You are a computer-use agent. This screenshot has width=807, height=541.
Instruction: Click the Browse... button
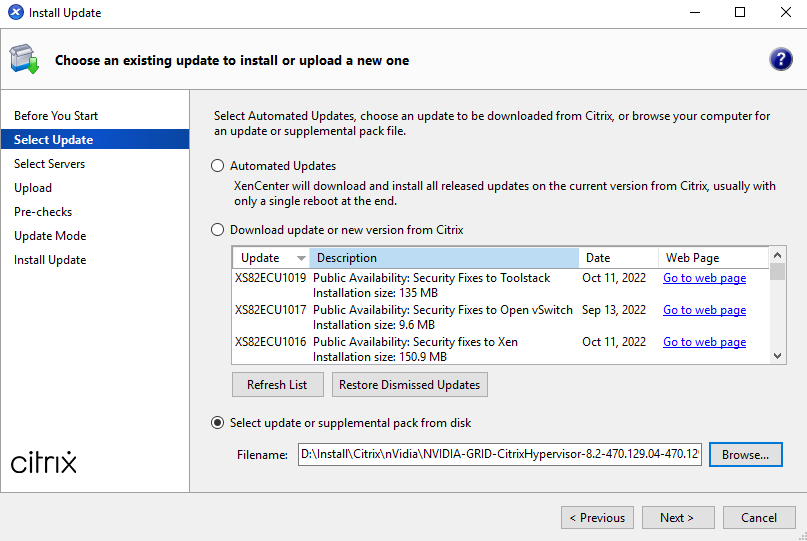click(x=745, y=455)
